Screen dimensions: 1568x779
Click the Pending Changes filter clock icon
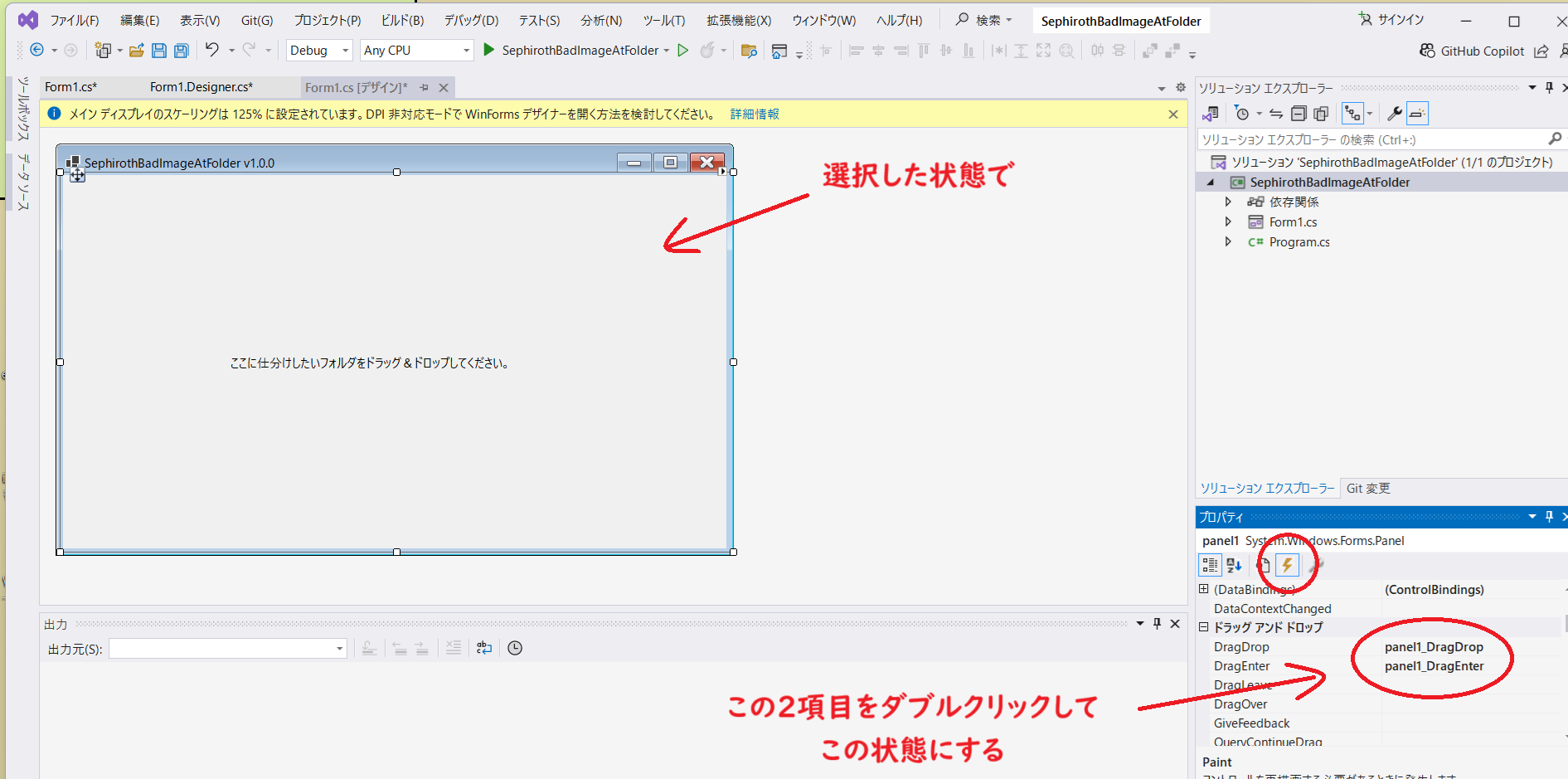point(1241,114)
